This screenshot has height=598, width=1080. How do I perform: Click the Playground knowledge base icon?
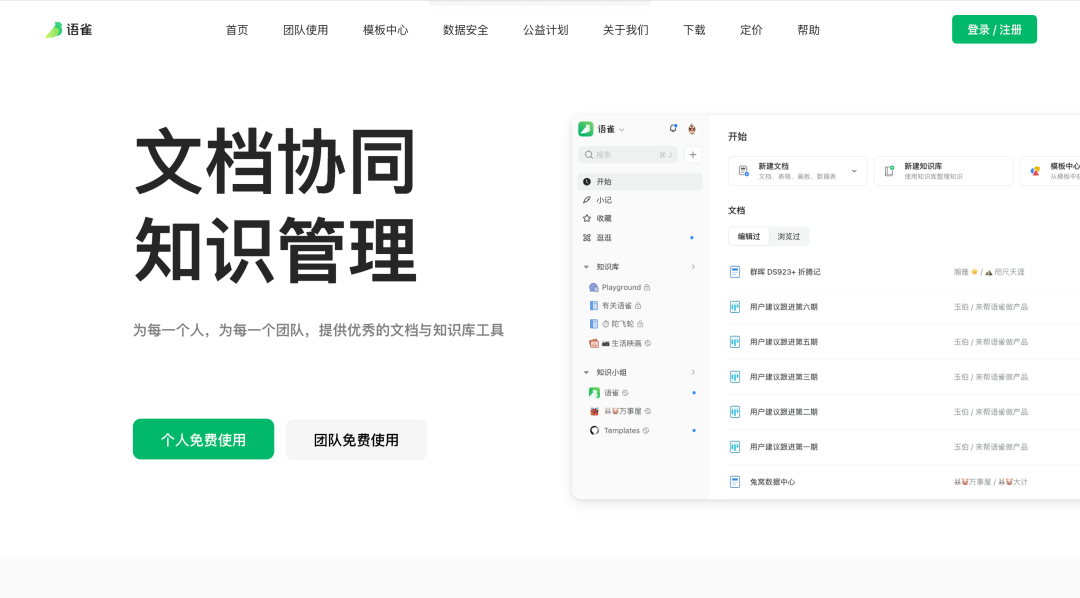click(594, 287)
